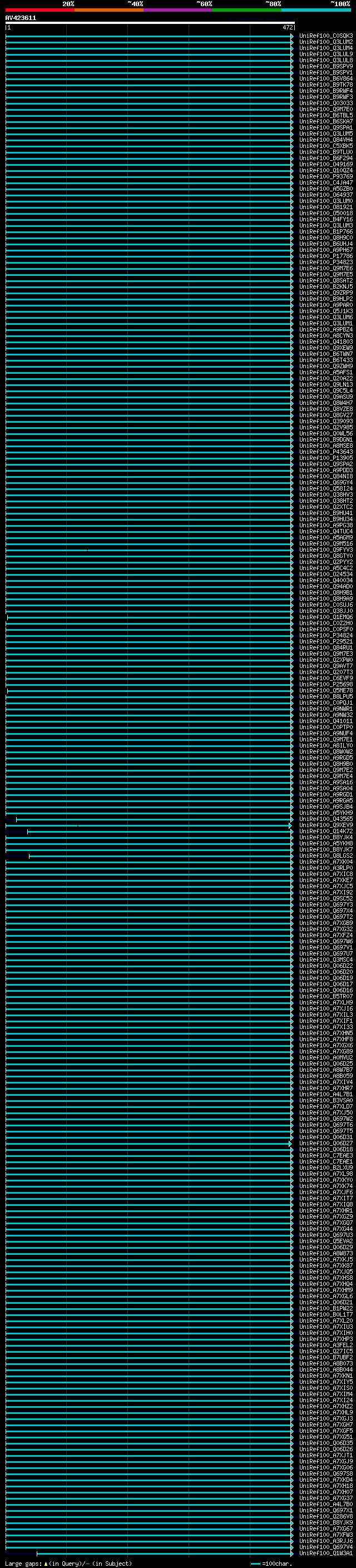This screenshot has width=356, height=1568.
Task: Select hit label UniRef100_Q8LGS2
Action: click(x=326, y=856)
